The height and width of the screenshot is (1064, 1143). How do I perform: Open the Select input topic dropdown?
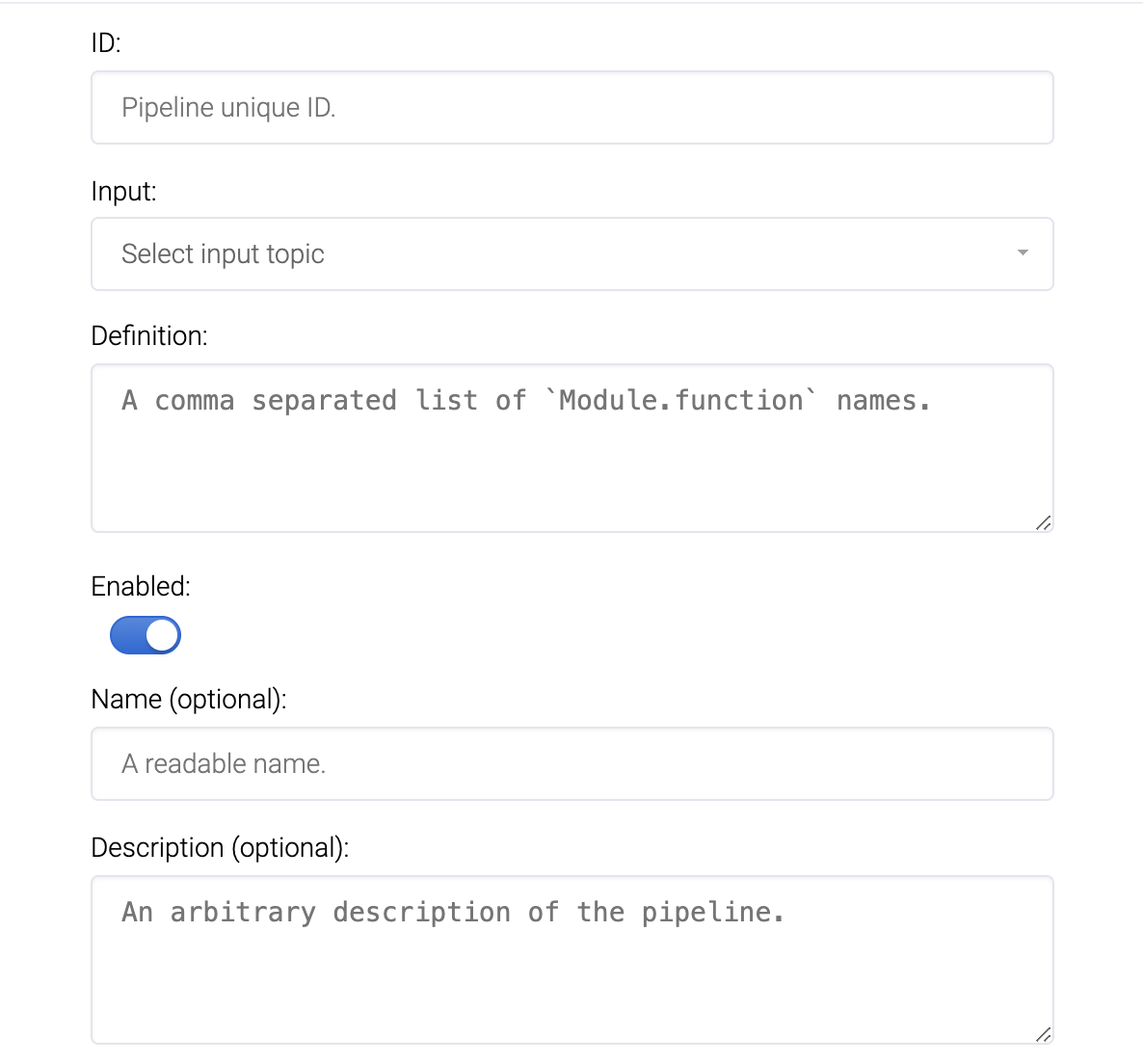[x=571, y=254]
